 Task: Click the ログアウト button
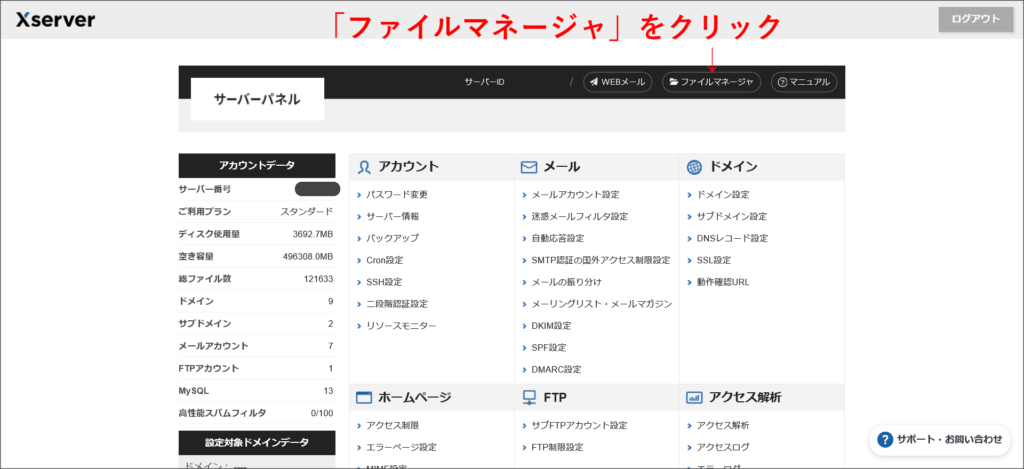pyautogui.click(x=974, y=20)
